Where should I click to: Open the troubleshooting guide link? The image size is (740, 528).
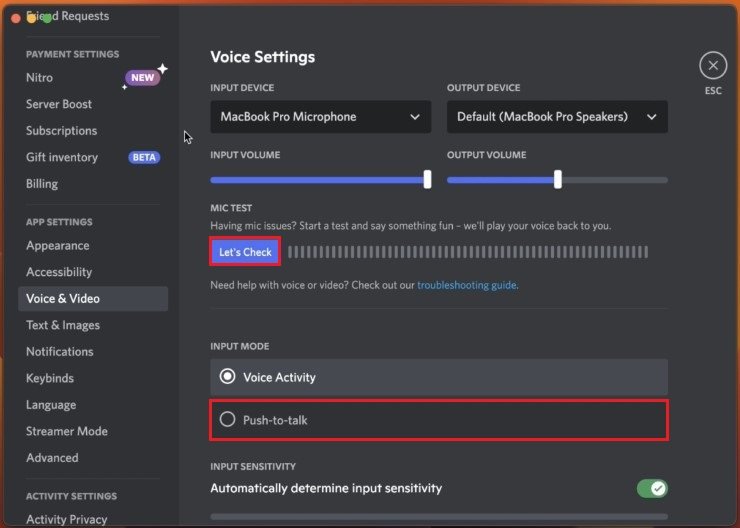pos(467,285)
